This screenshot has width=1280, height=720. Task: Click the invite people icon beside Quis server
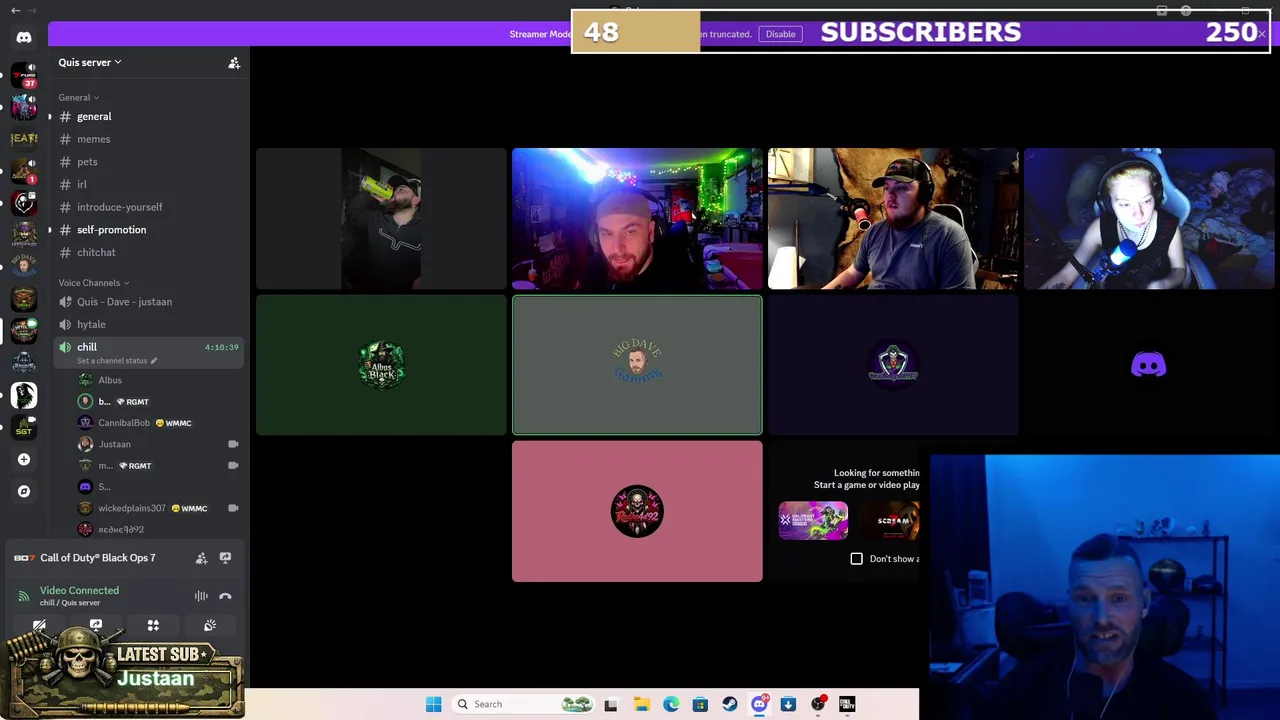coord(234,62)
